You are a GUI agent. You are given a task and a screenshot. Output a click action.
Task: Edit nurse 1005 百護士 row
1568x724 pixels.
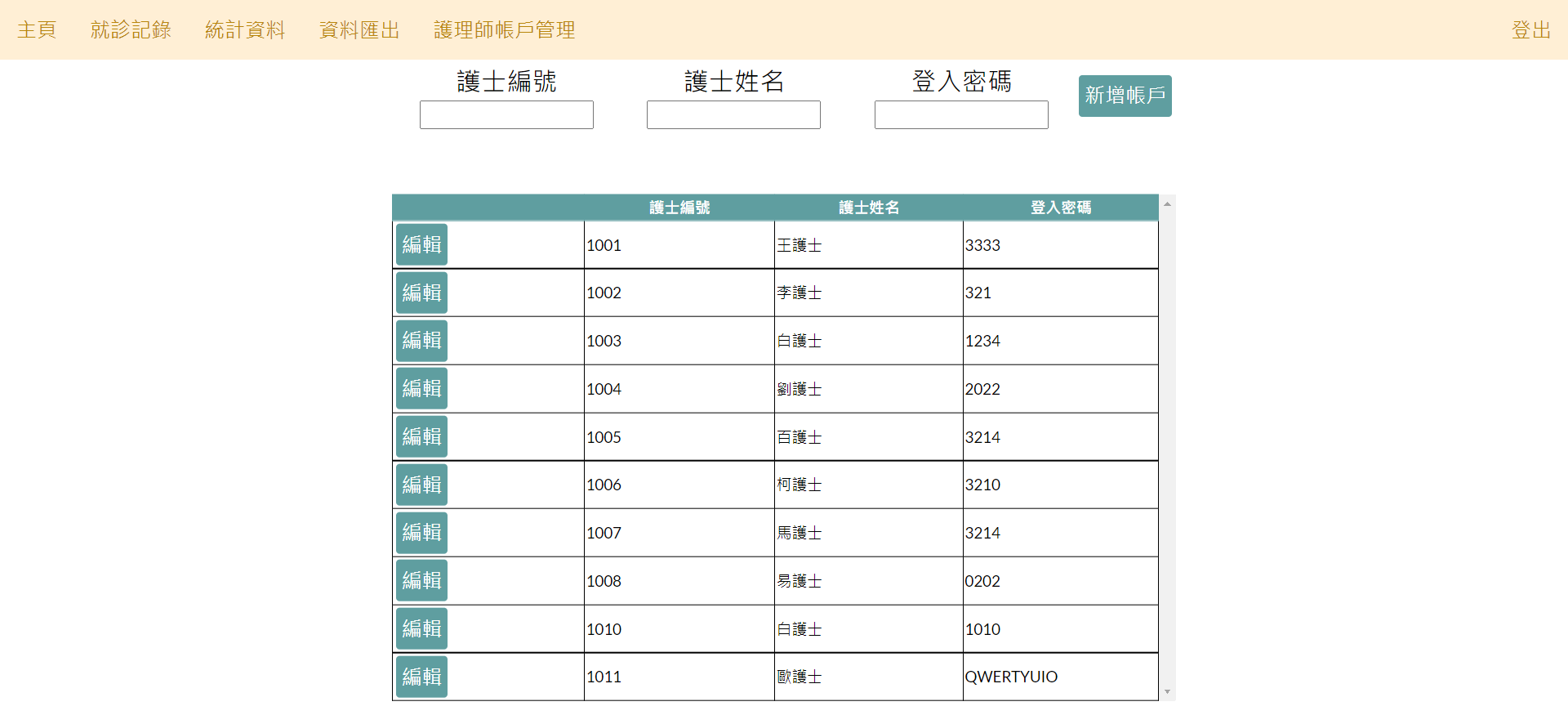(421, 436)
